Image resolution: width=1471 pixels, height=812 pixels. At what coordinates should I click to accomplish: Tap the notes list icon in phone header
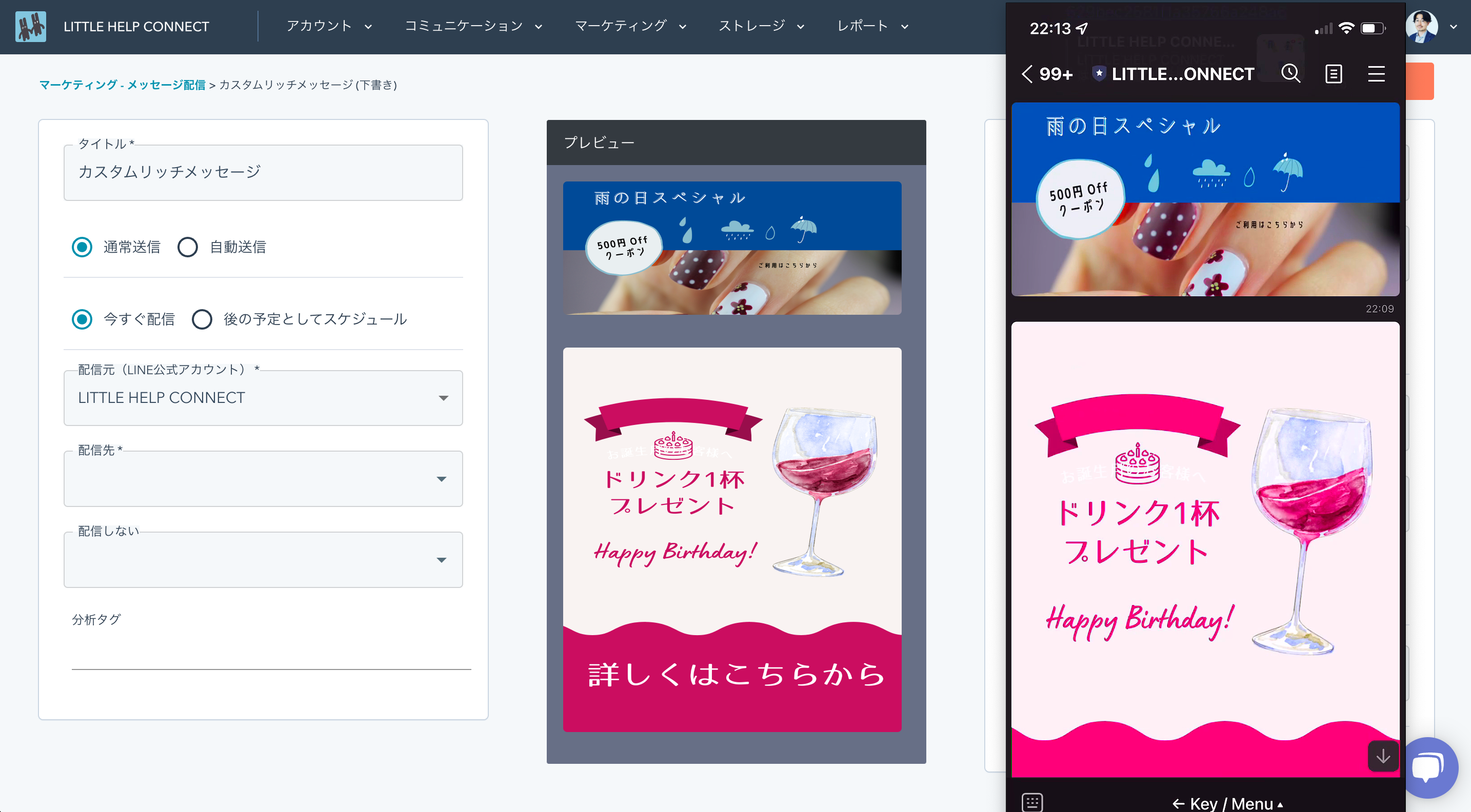[1334, 74]
